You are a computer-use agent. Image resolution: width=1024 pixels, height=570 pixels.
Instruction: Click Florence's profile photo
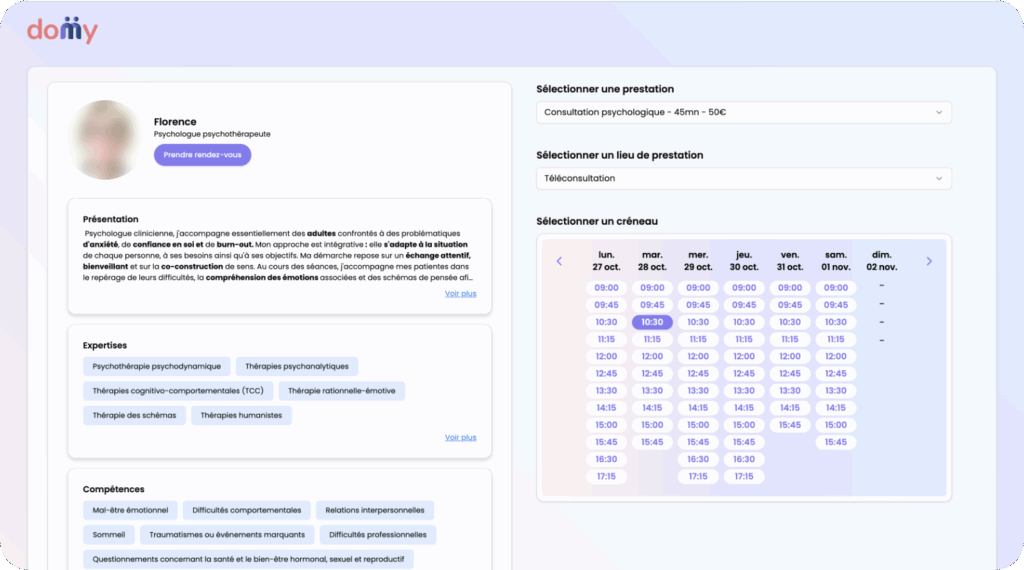click(x=105, y=140)
